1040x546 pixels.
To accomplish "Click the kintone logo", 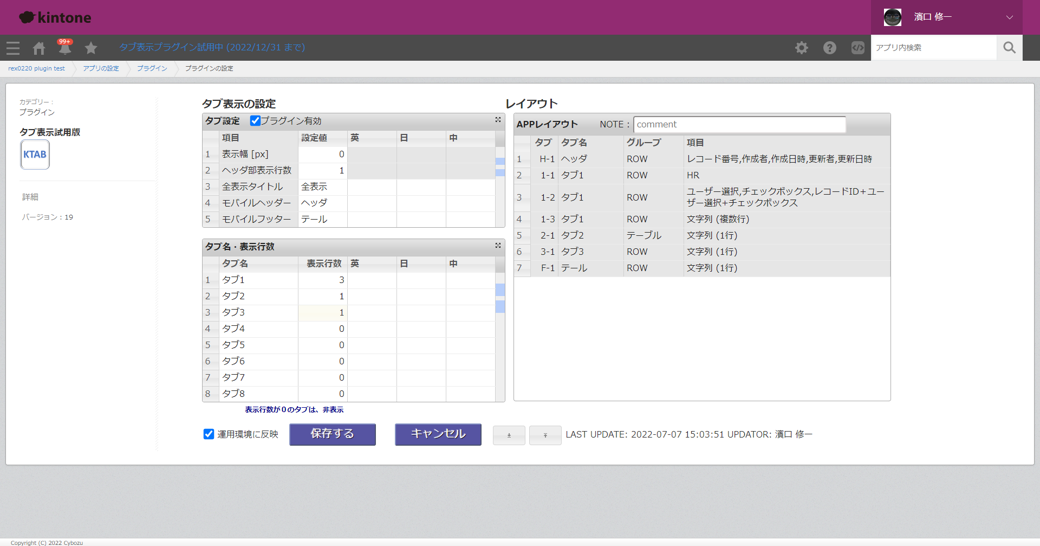I will click(x=55, y=17).
